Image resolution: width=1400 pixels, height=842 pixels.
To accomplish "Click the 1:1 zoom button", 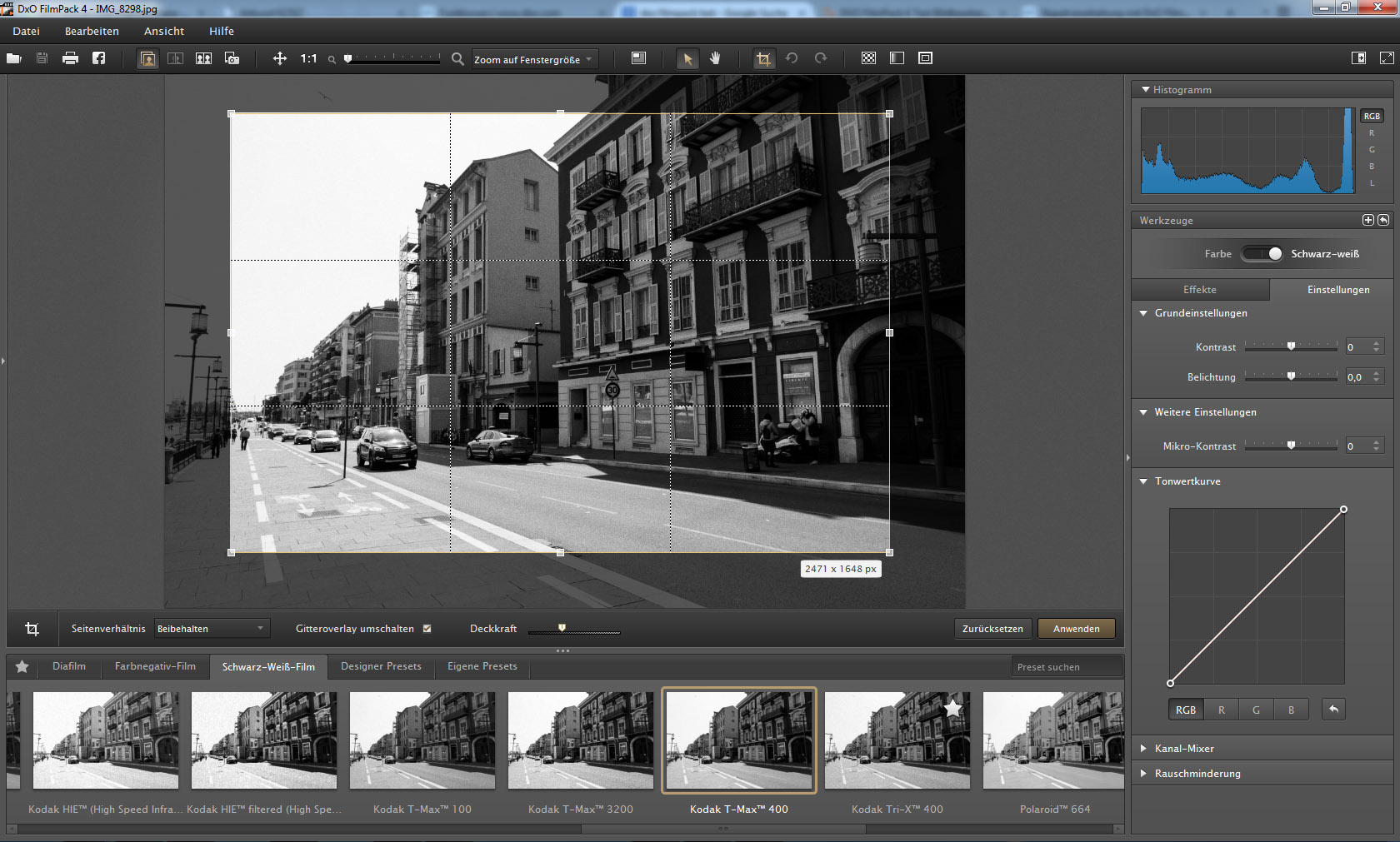I will pyautogui.click(x=308, y=58).
